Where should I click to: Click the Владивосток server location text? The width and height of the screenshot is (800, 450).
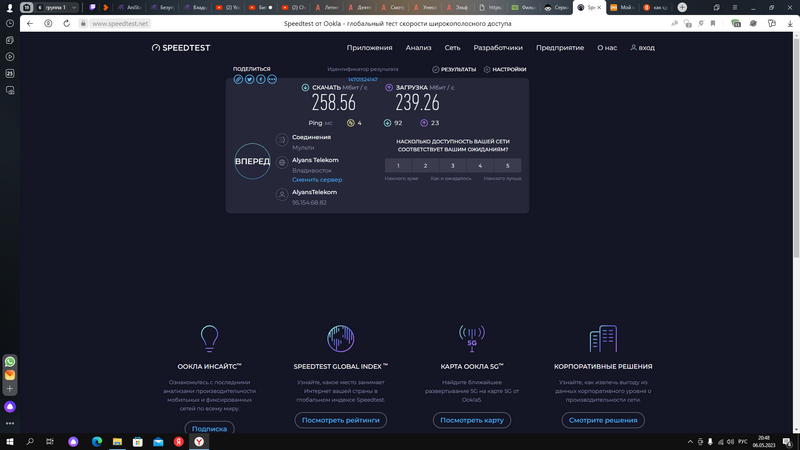click(x=312, y=170)
